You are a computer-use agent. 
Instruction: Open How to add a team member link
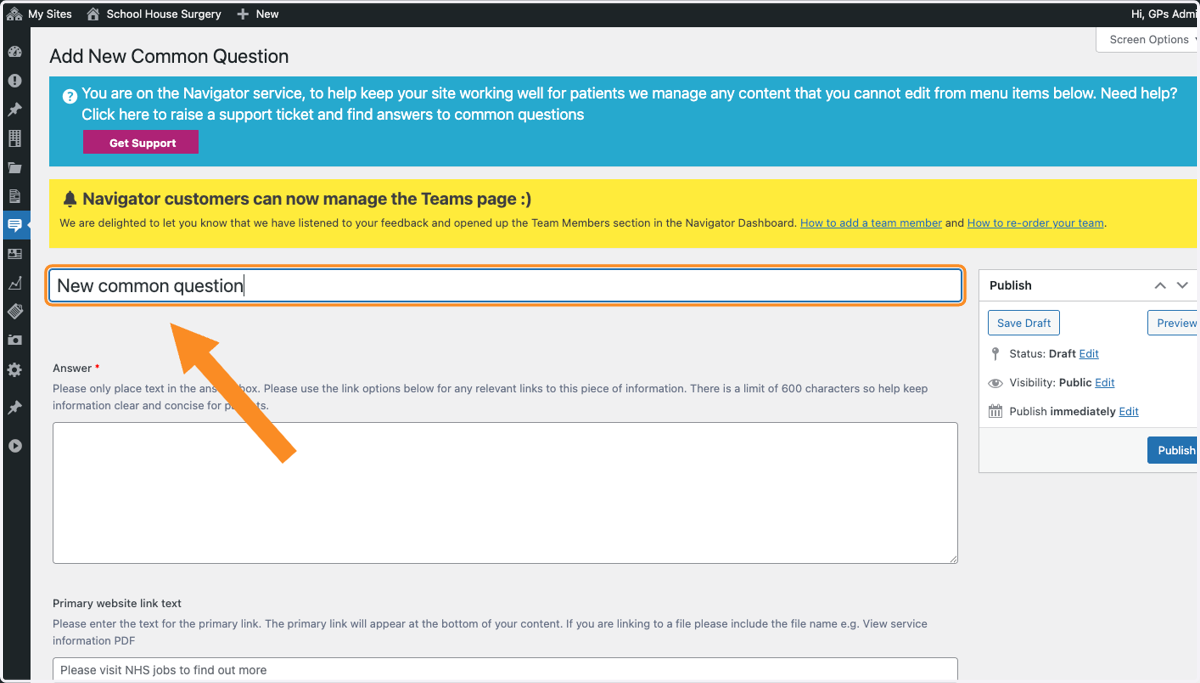(x=871, y=223)
